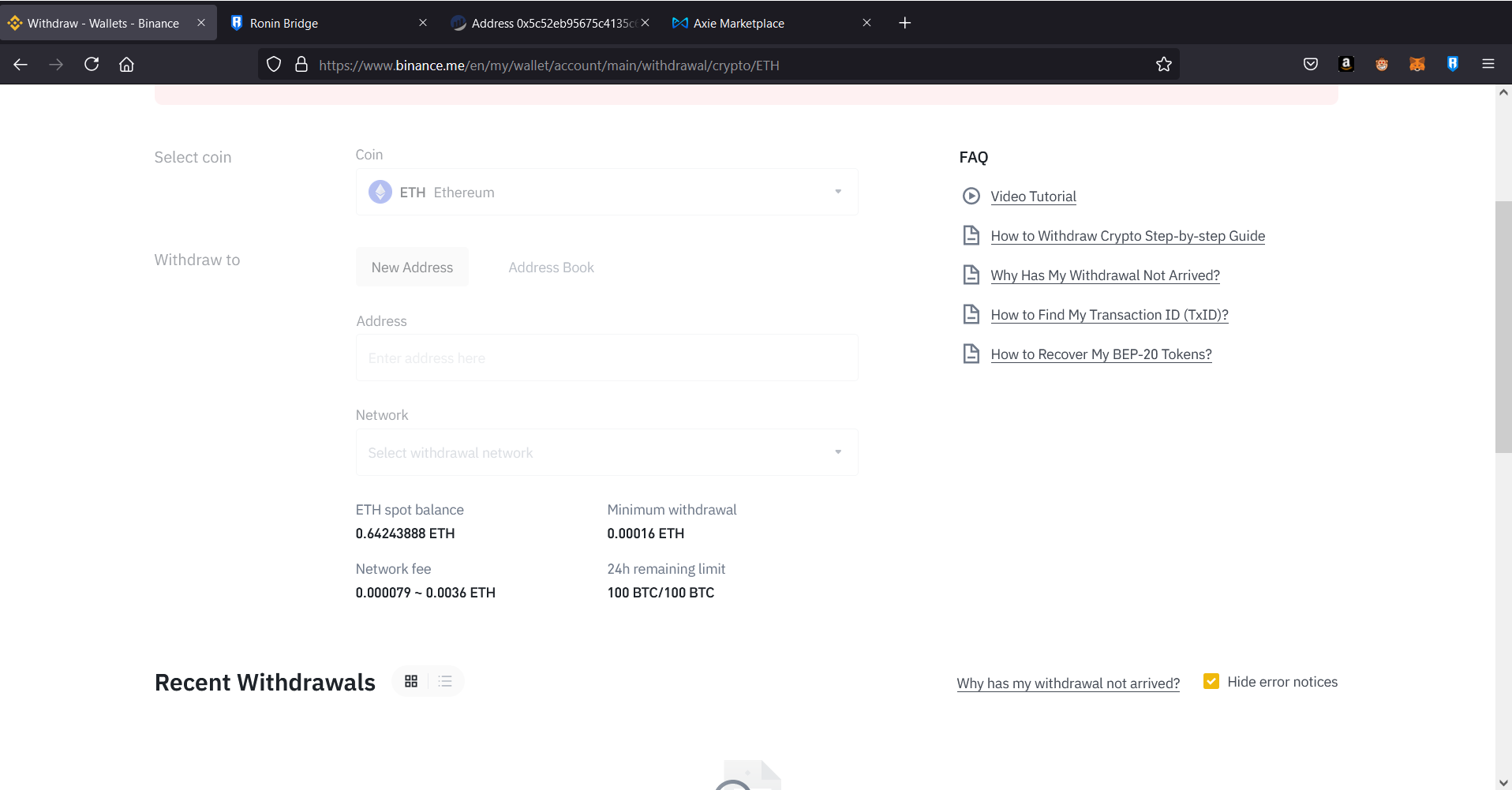This screenshot has height=790, width=1512.
Task: Close the Binance Withdraw tab
Action: [x=201, y=23]
